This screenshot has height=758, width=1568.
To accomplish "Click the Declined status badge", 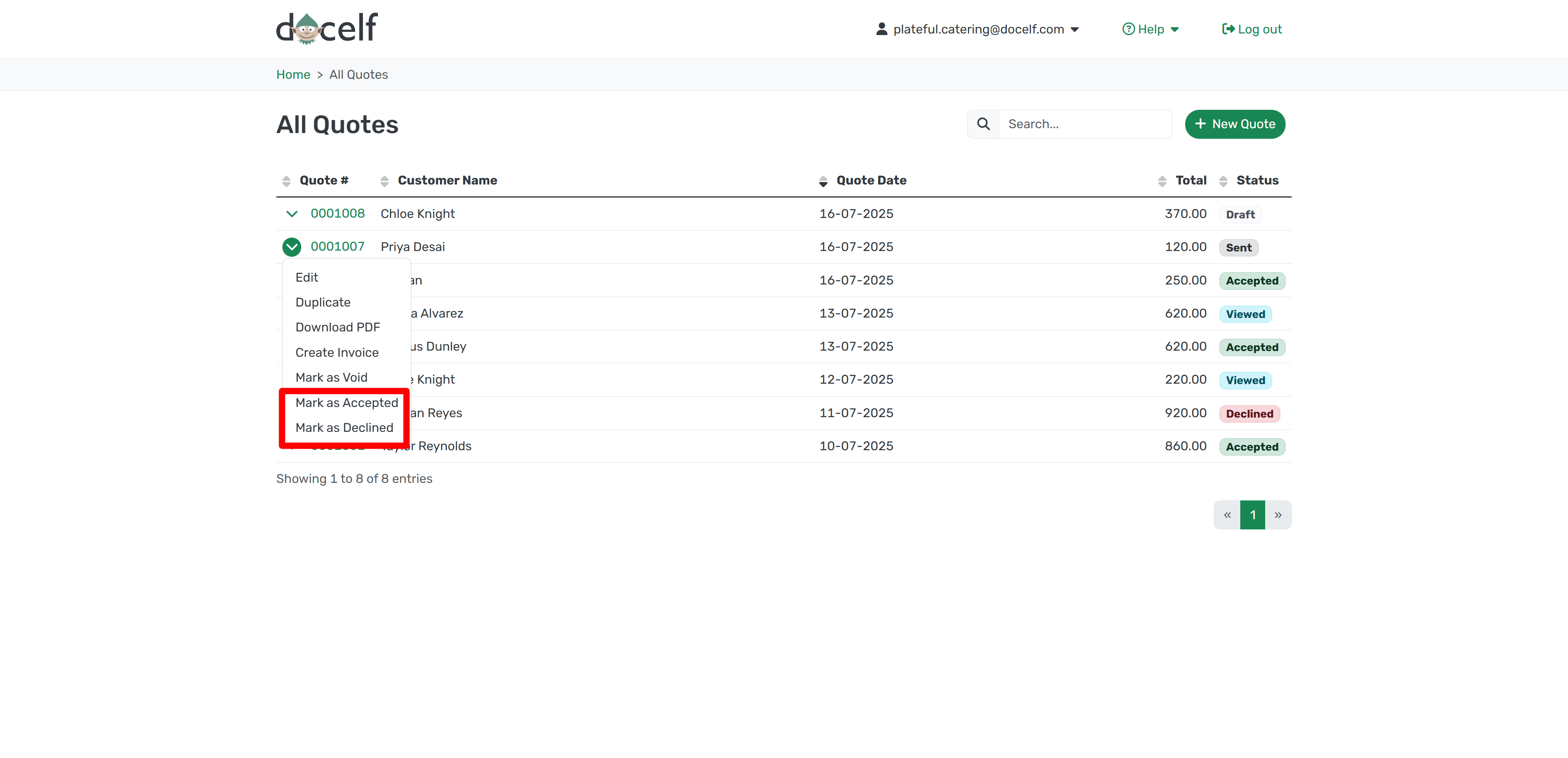I will click(x=1250, y=414).
